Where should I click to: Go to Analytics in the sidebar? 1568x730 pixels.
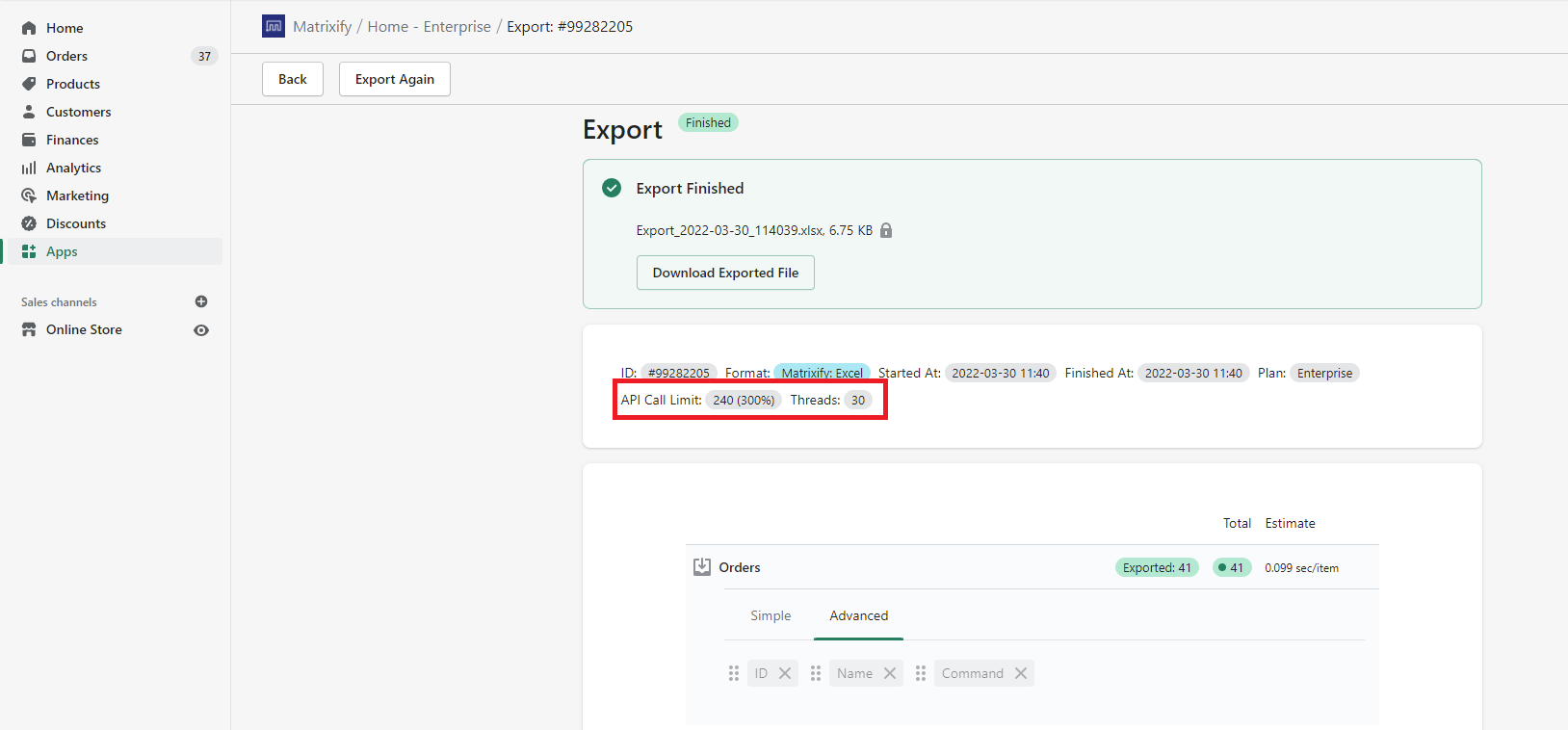73,168
